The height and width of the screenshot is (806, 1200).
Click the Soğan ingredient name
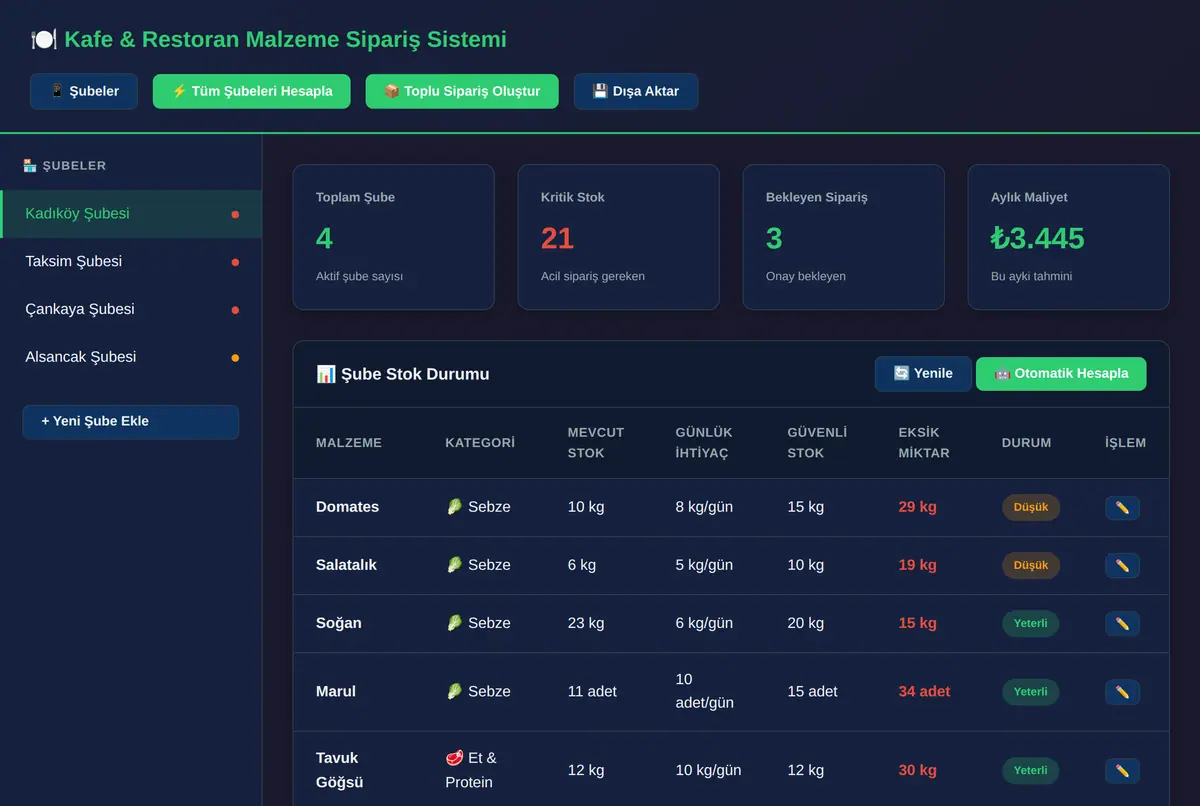click(x=339, y=623)
